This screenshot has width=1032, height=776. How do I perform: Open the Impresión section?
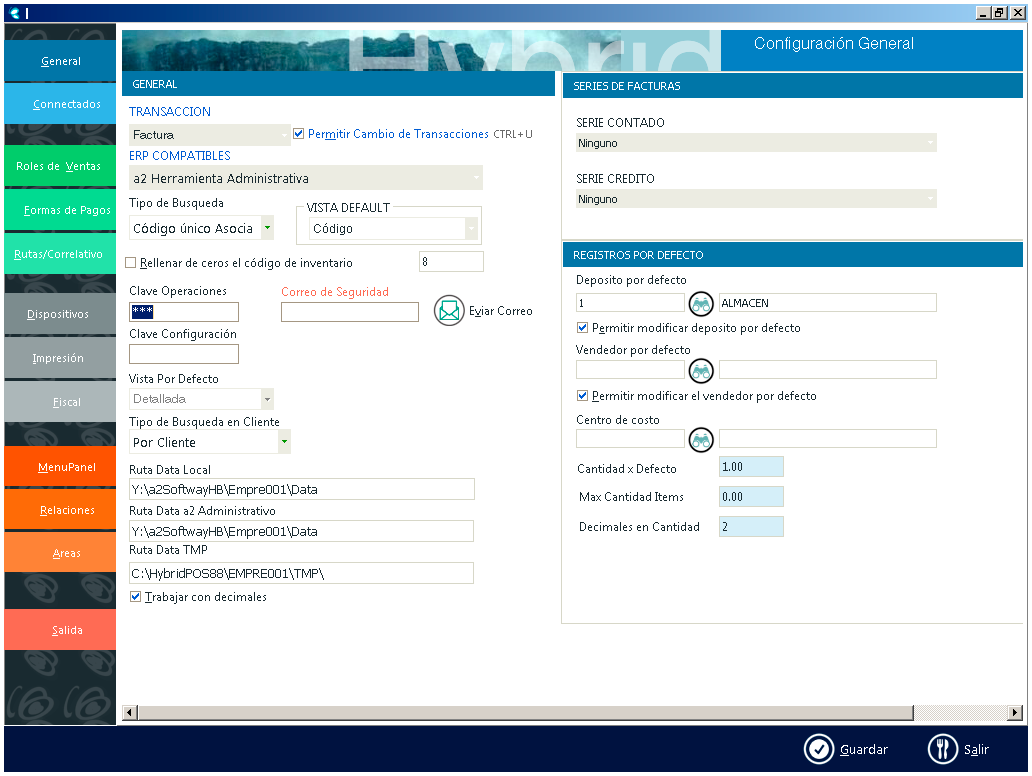(60, 358)
